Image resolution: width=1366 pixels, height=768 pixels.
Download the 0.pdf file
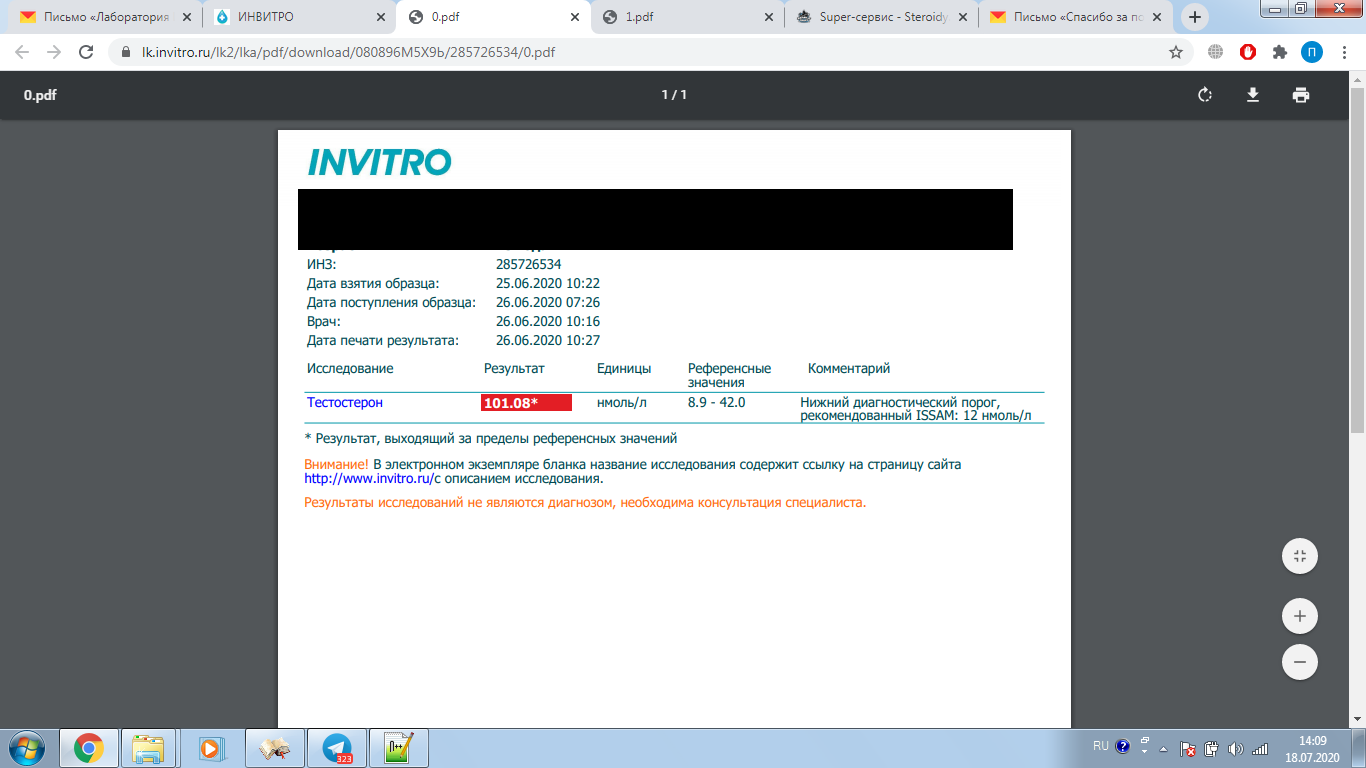pos(1252,95)
